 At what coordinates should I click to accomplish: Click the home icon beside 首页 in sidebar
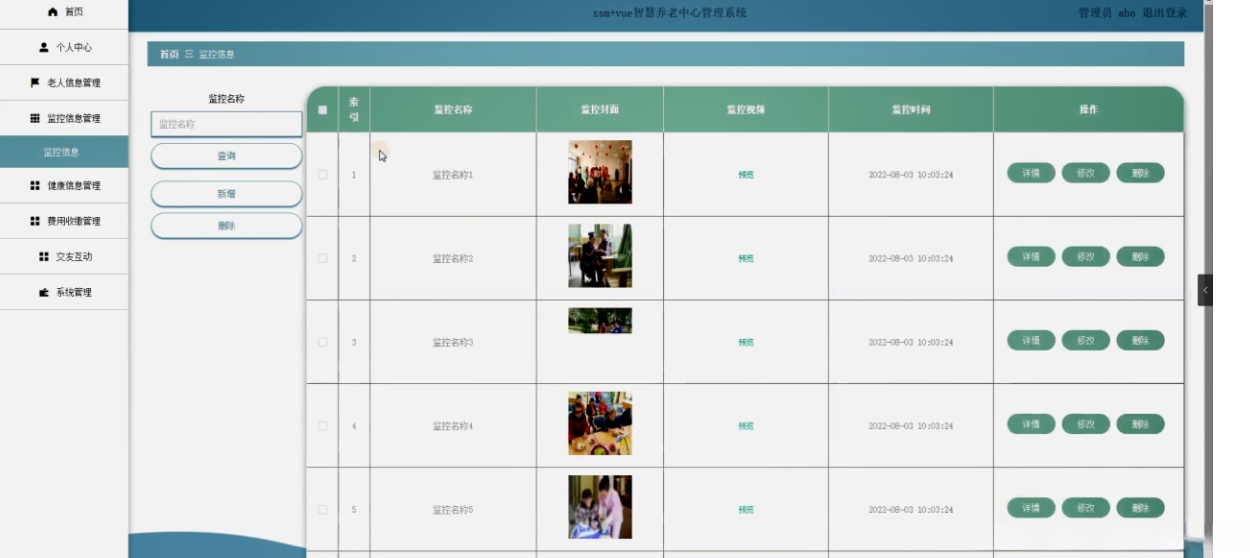point(53,12)
